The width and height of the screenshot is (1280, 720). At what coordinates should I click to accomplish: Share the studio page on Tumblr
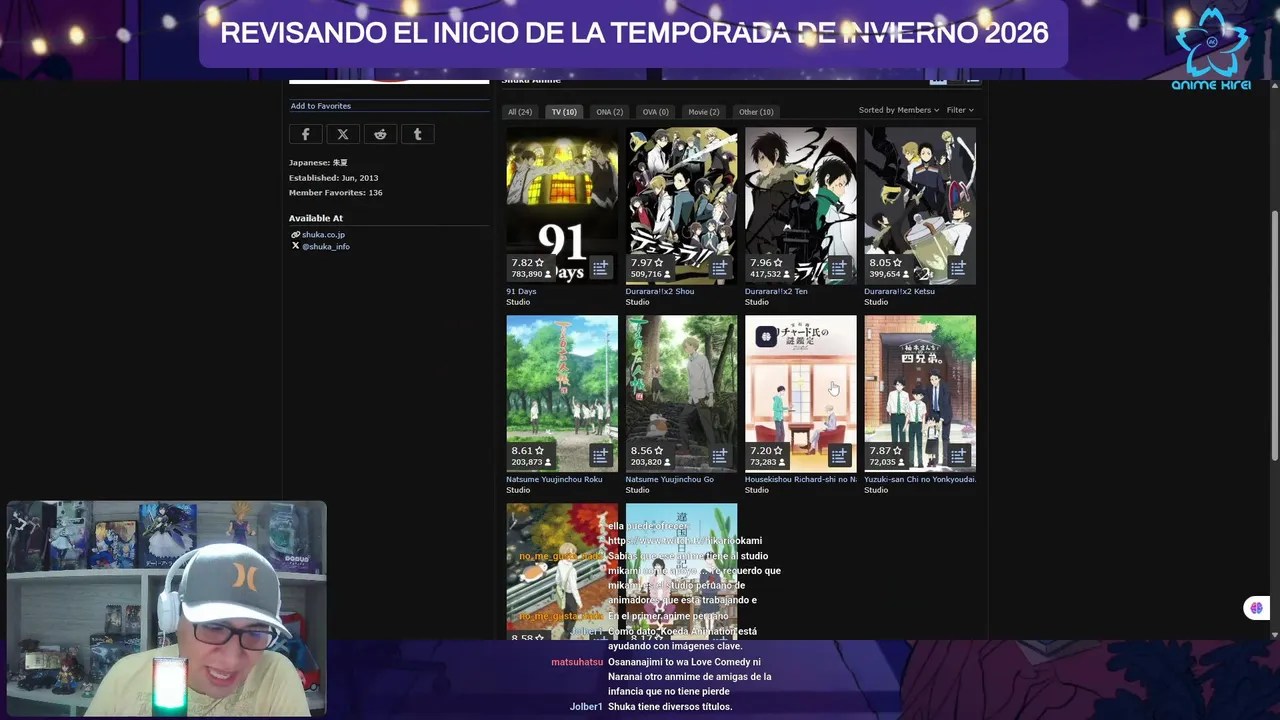click(x=417, y=134)
